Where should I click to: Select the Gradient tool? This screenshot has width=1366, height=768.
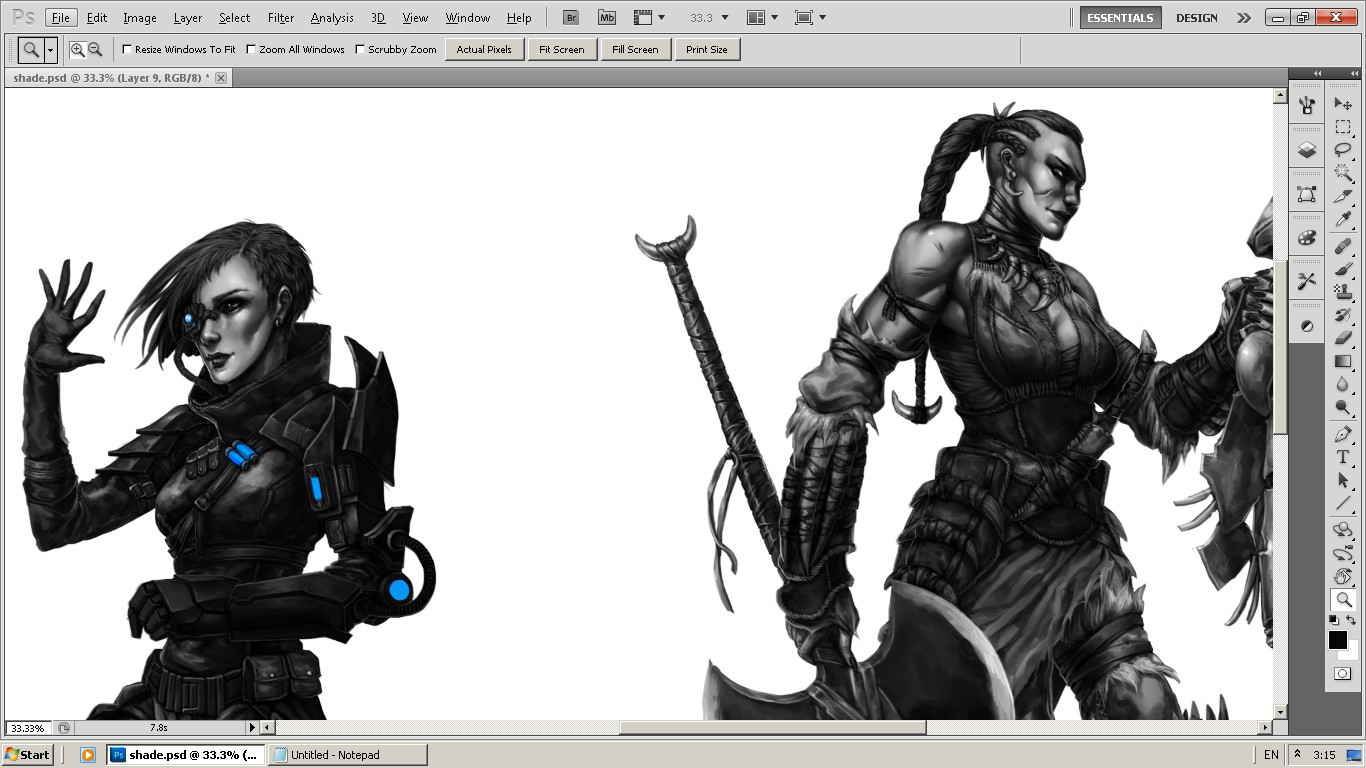pyautogui.click(x=1343, y=360)
